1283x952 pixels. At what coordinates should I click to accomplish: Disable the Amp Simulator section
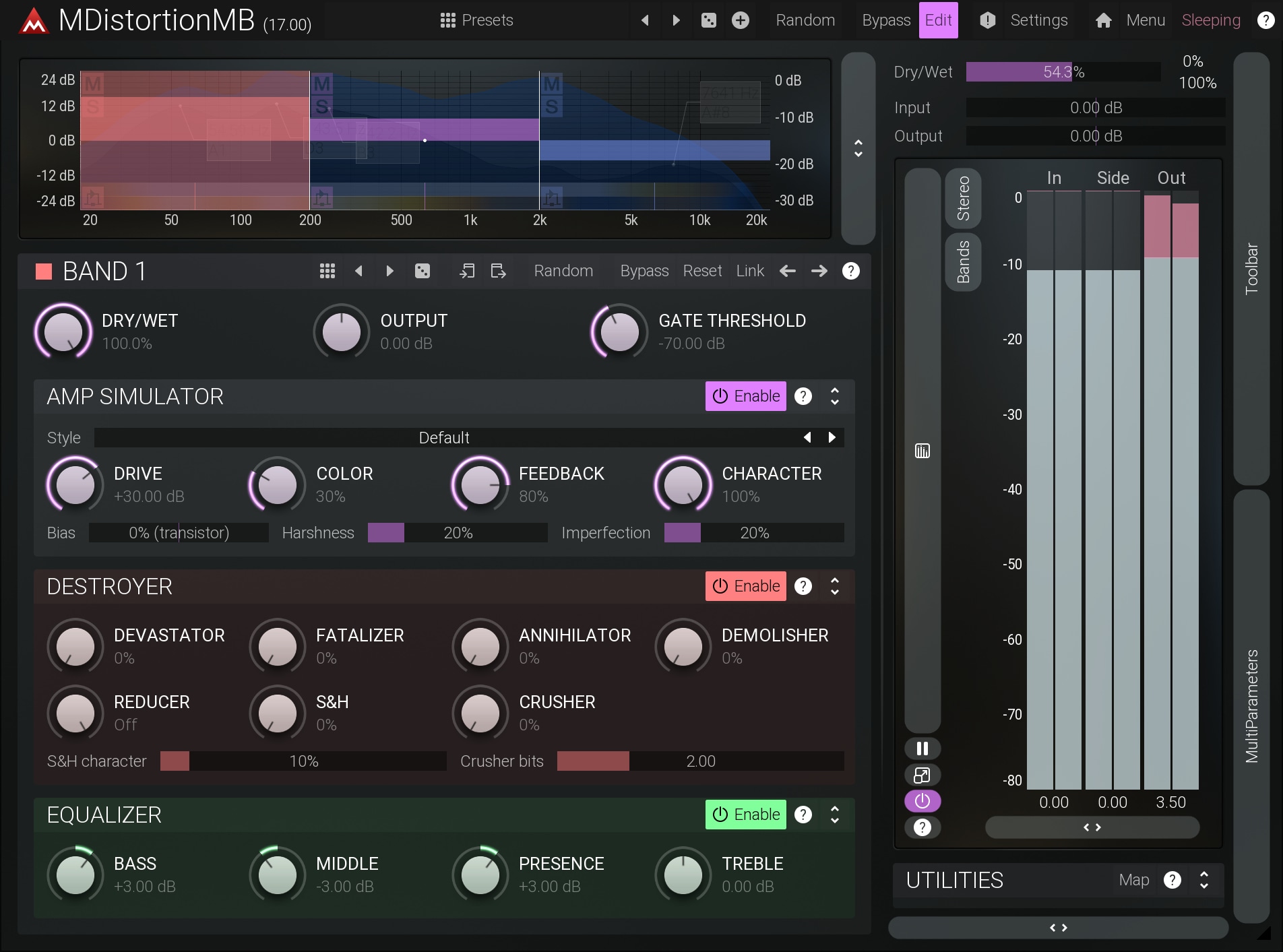[745, 396]
